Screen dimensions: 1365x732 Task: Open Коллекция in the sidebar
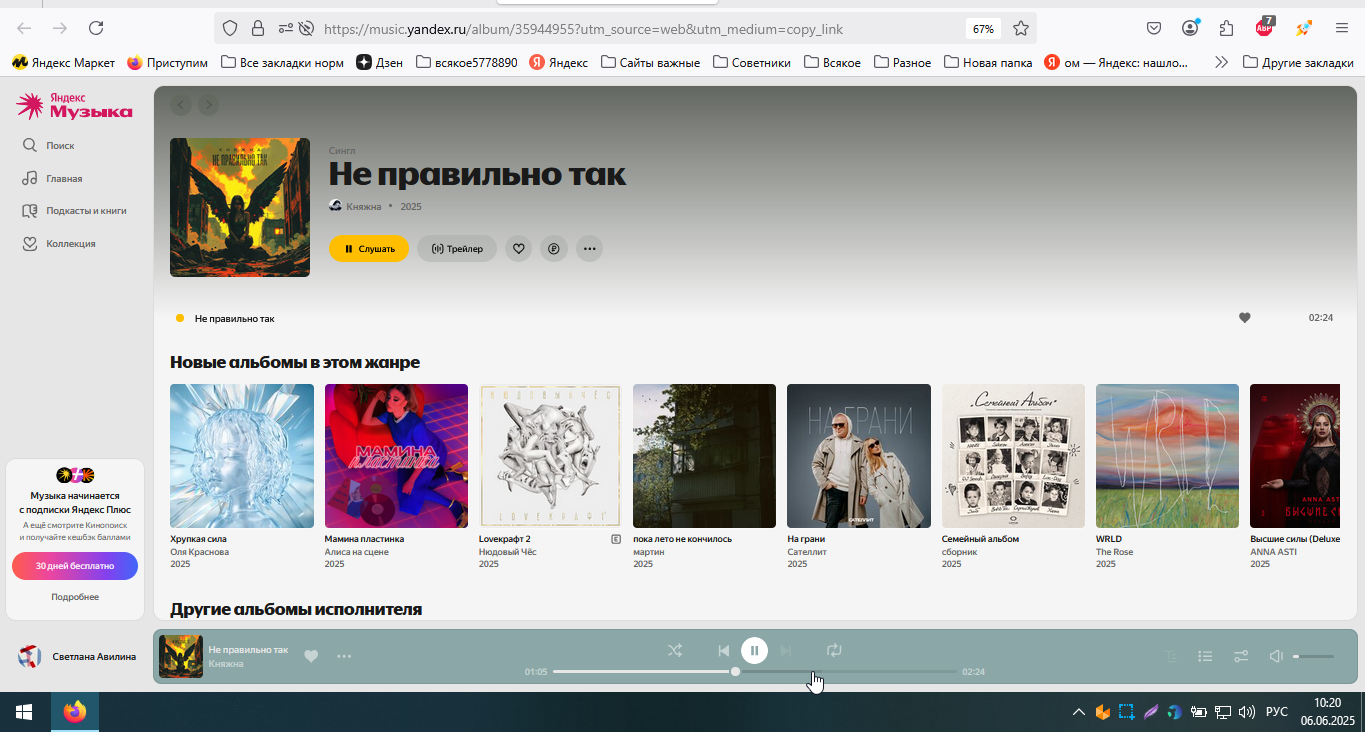59,244
